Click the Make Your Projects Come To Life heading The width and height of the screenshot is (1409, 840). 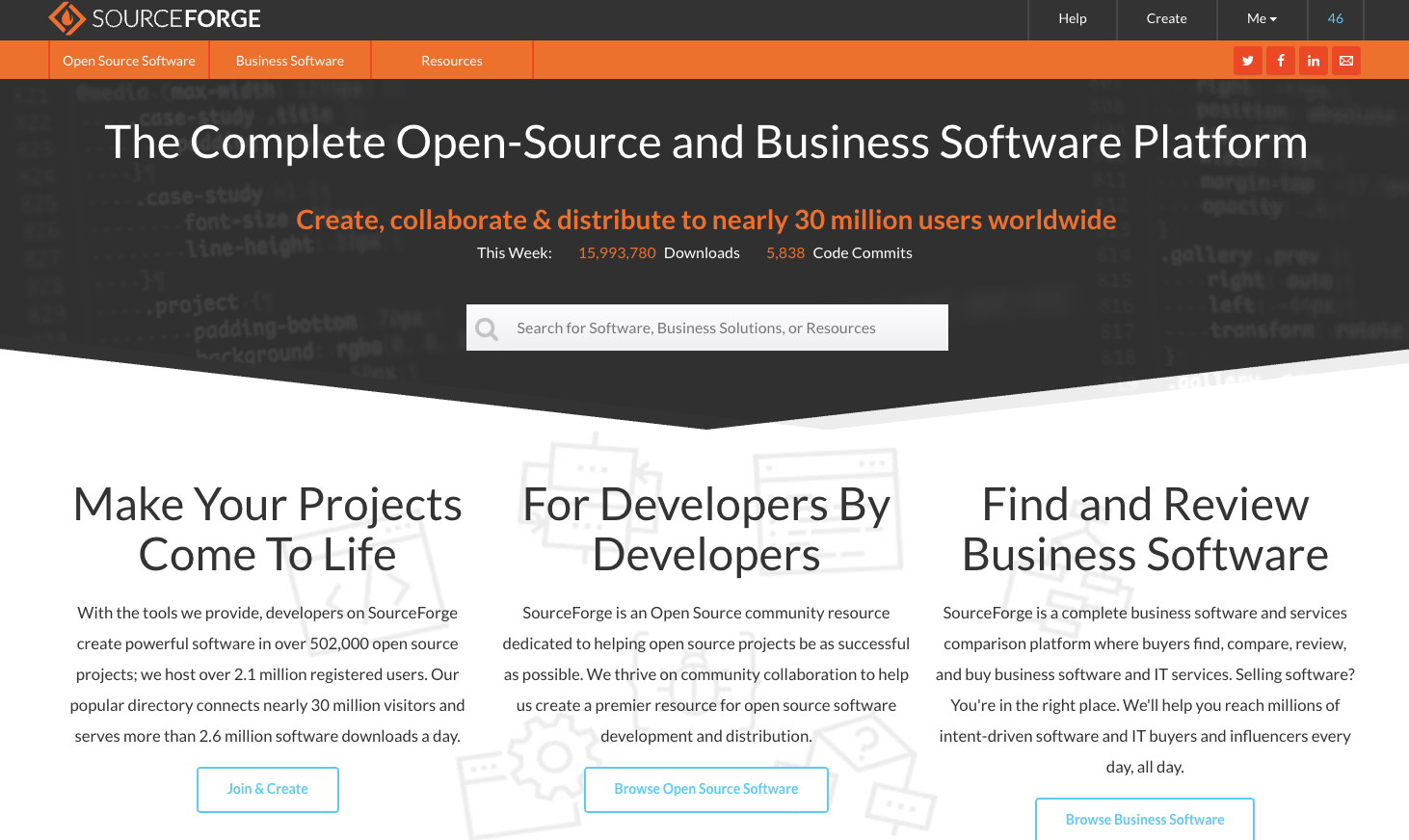[268, 530]
